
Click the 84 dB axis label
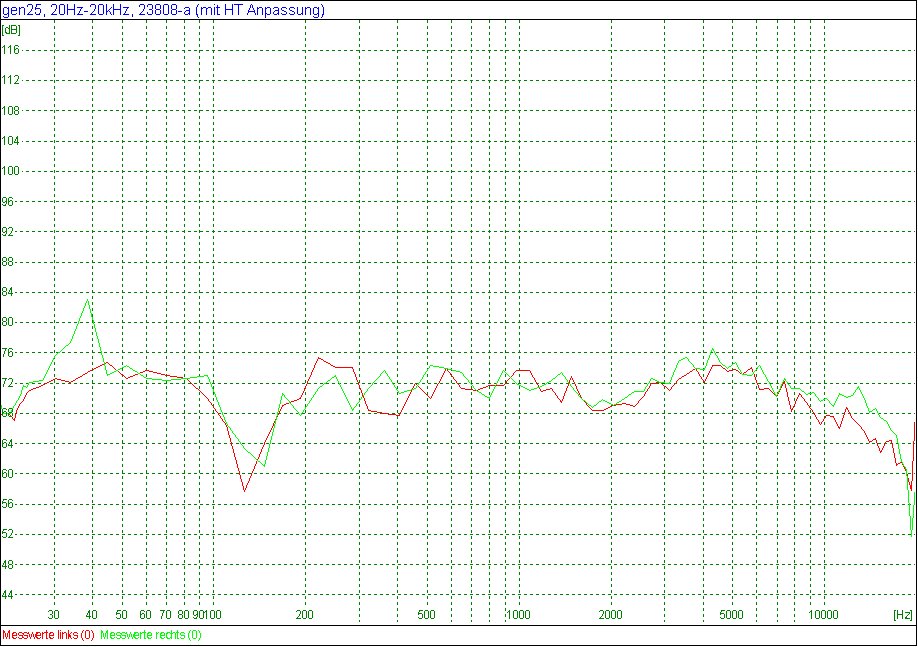(x=8, y=292)
